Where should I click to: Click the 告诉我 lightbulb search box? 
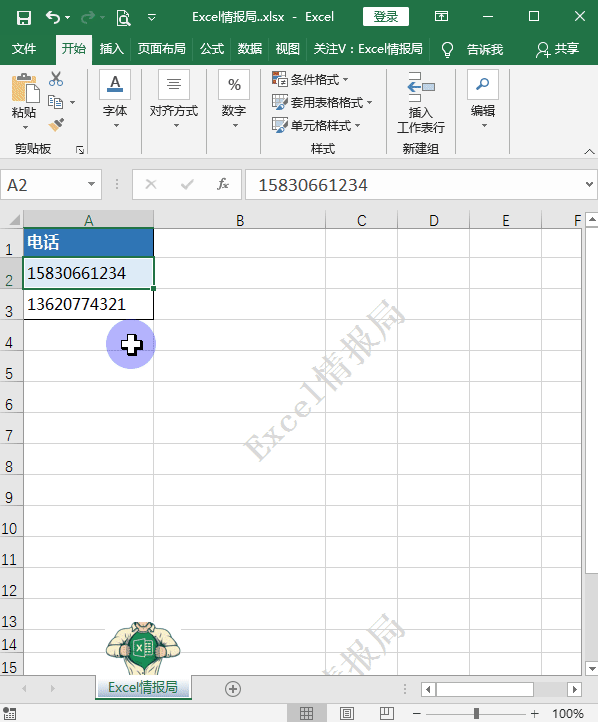click(472, 49)
